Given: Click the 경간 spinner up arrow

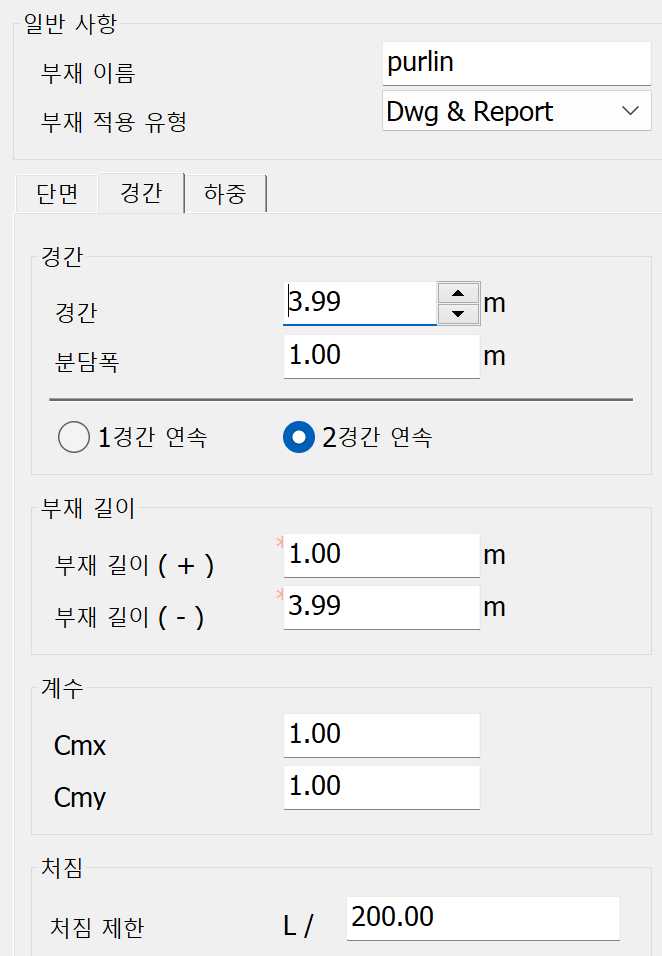Looking at the screenshot, I should pyautogui.click(x=458, y=292).
